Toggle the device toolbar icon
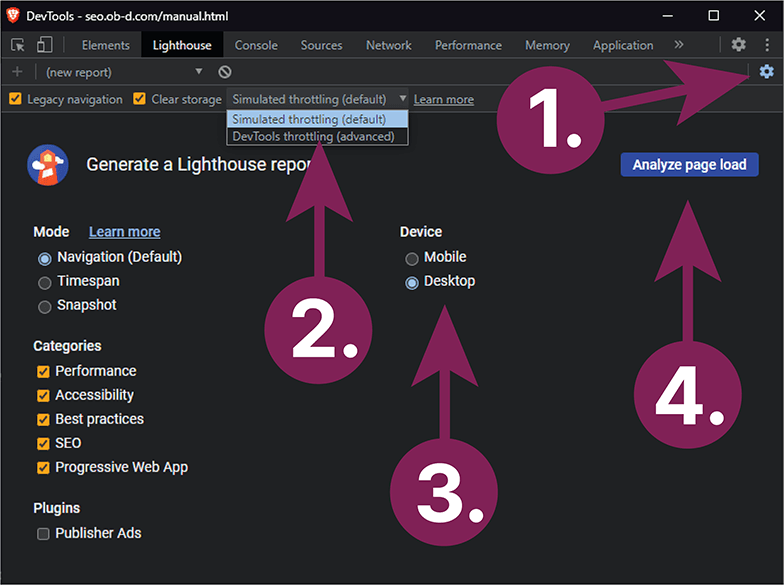Image resolution: width=784 pixels, height=585 pixels. (44, 45)
